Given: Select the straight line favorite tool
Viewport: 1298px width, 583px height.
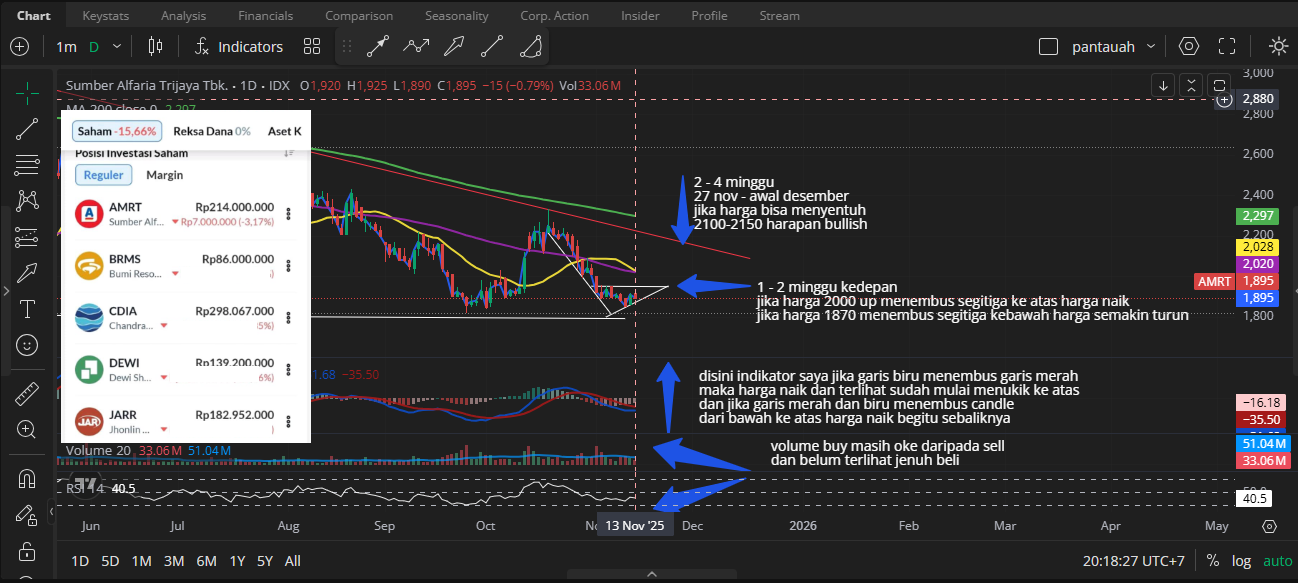Looking at the screenshot, I should [x=492, y=46].
